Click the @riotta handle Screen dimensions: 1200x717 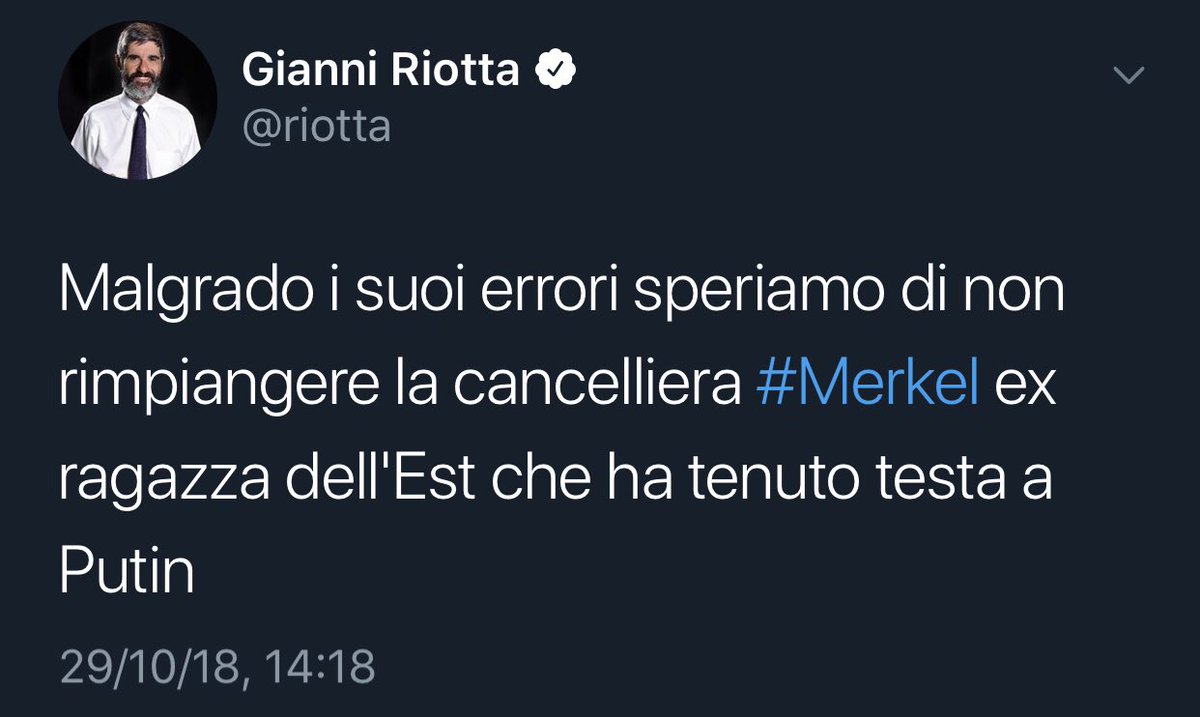tap(317, 127)
